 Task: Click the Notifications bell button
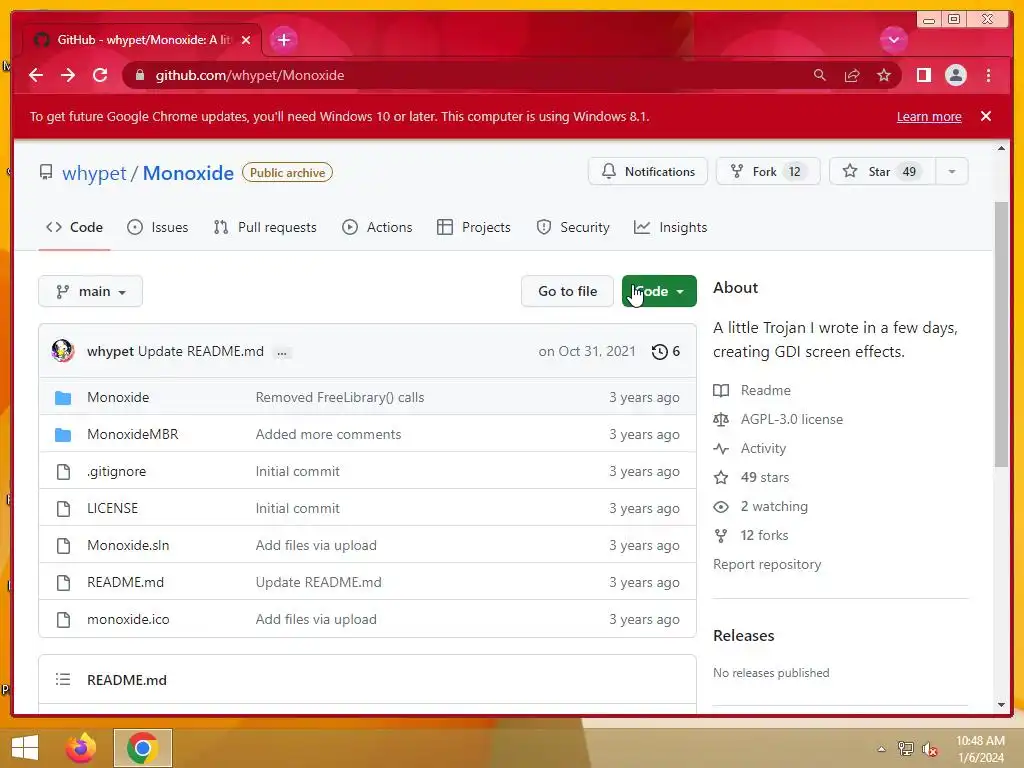pyautogui.click(x=647, y=172)
